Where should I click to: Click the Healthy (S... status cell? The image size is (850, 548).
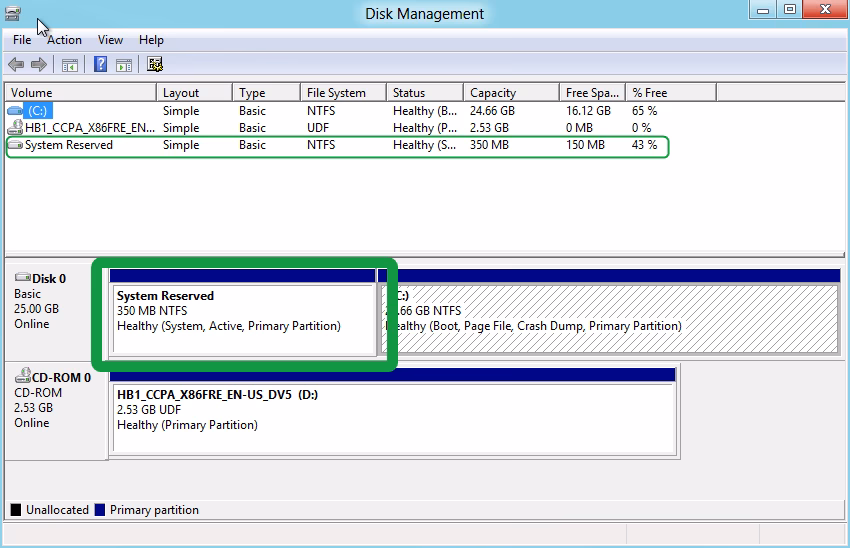(x=424, y=145)
